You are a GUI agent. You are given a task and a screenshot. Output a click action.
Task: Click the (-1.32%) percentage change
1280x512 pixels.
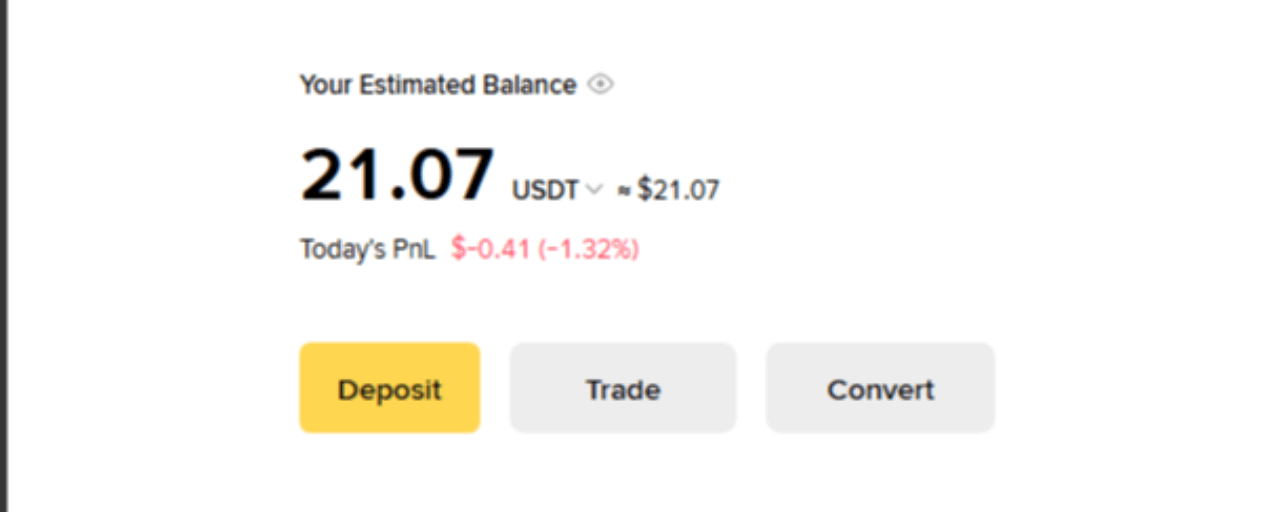pos(589,249)
